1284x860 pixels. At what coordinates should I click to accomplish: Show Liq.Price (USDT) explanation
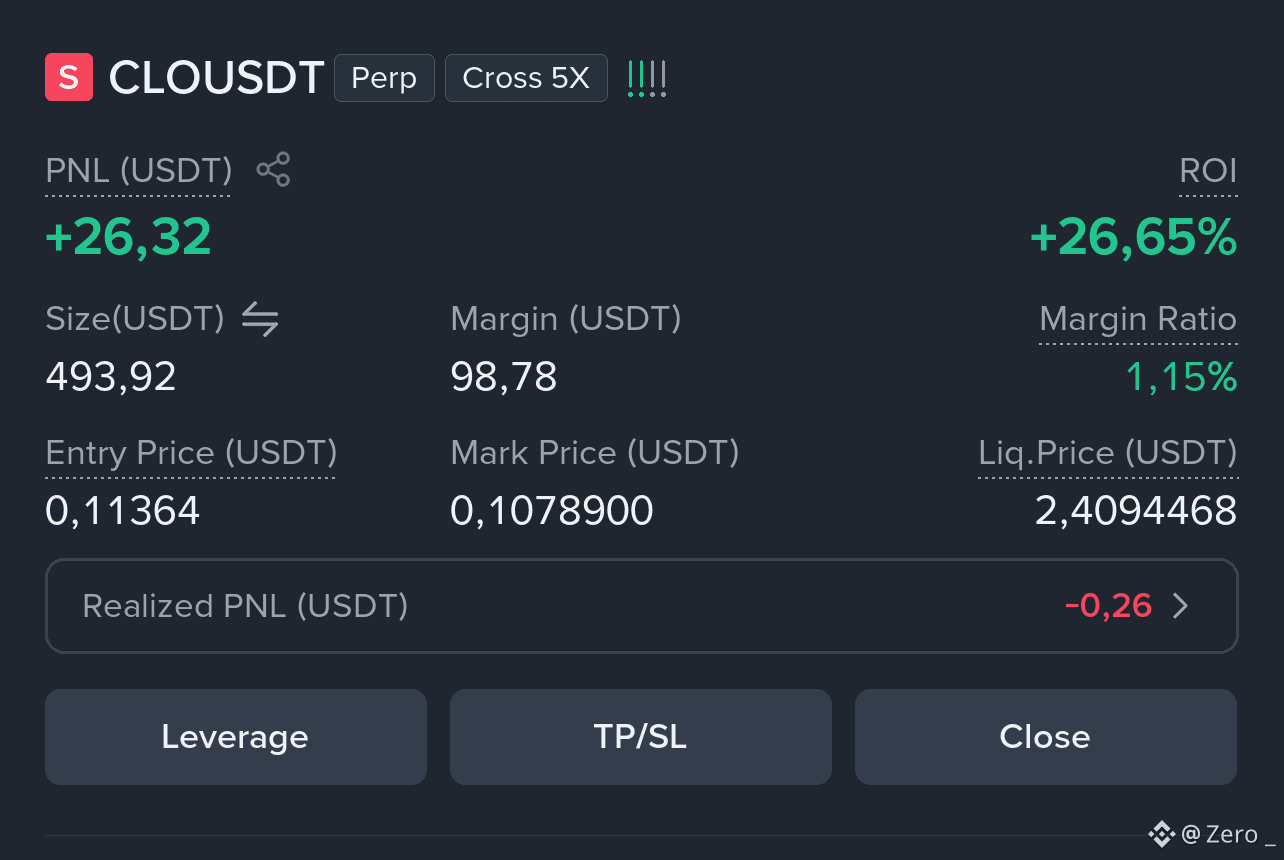pyautogui.click(x=1108, y=453)
